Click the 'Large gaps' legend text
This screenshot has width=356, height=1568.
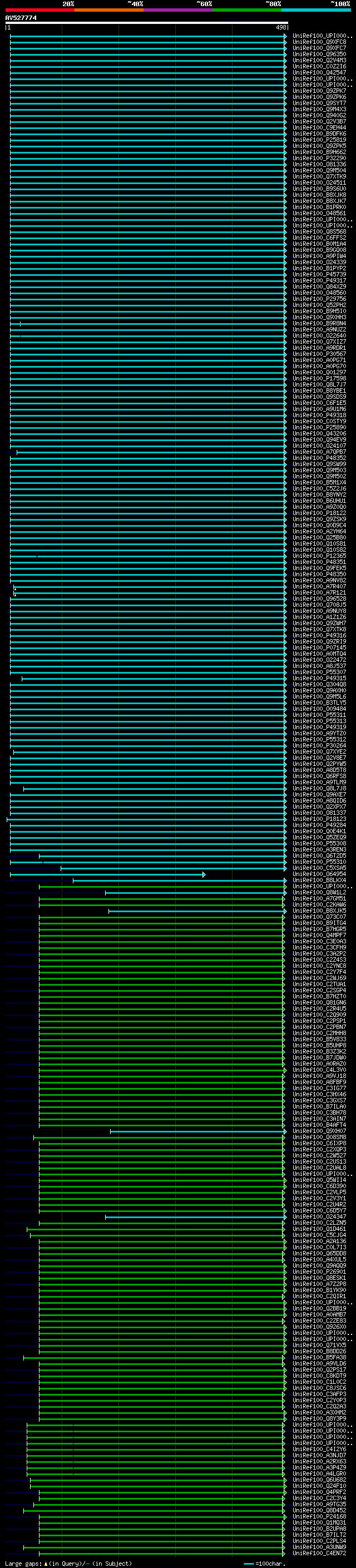pyautogui.click(x=24, y=1563)
